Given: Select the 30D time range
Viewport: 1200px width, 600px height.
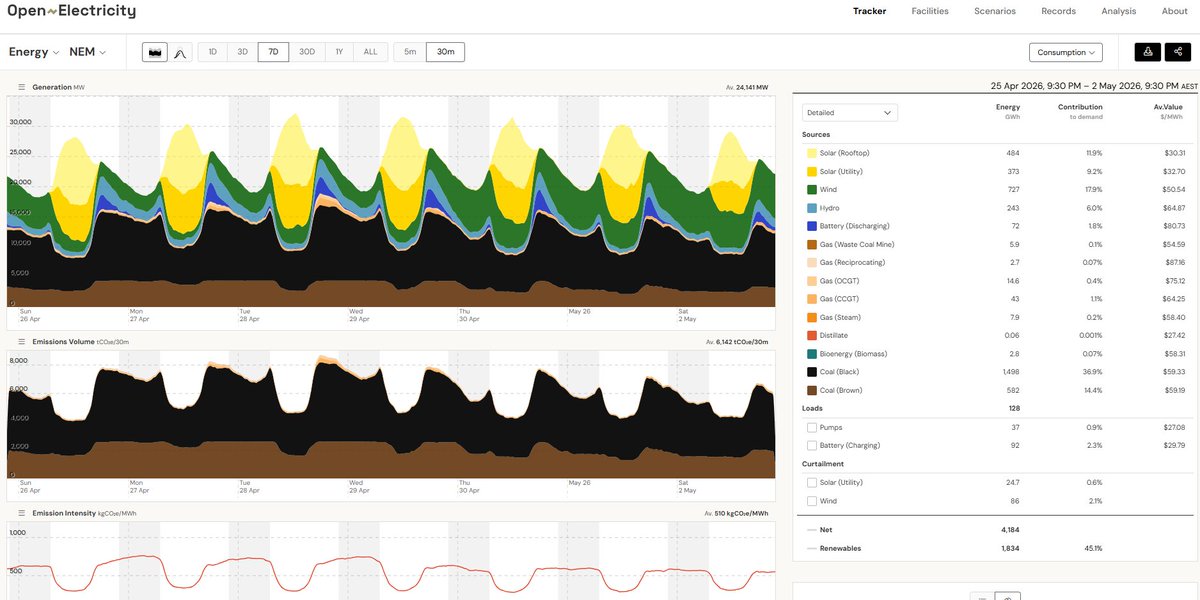Looking at the screenshot, I should (307, 52).
